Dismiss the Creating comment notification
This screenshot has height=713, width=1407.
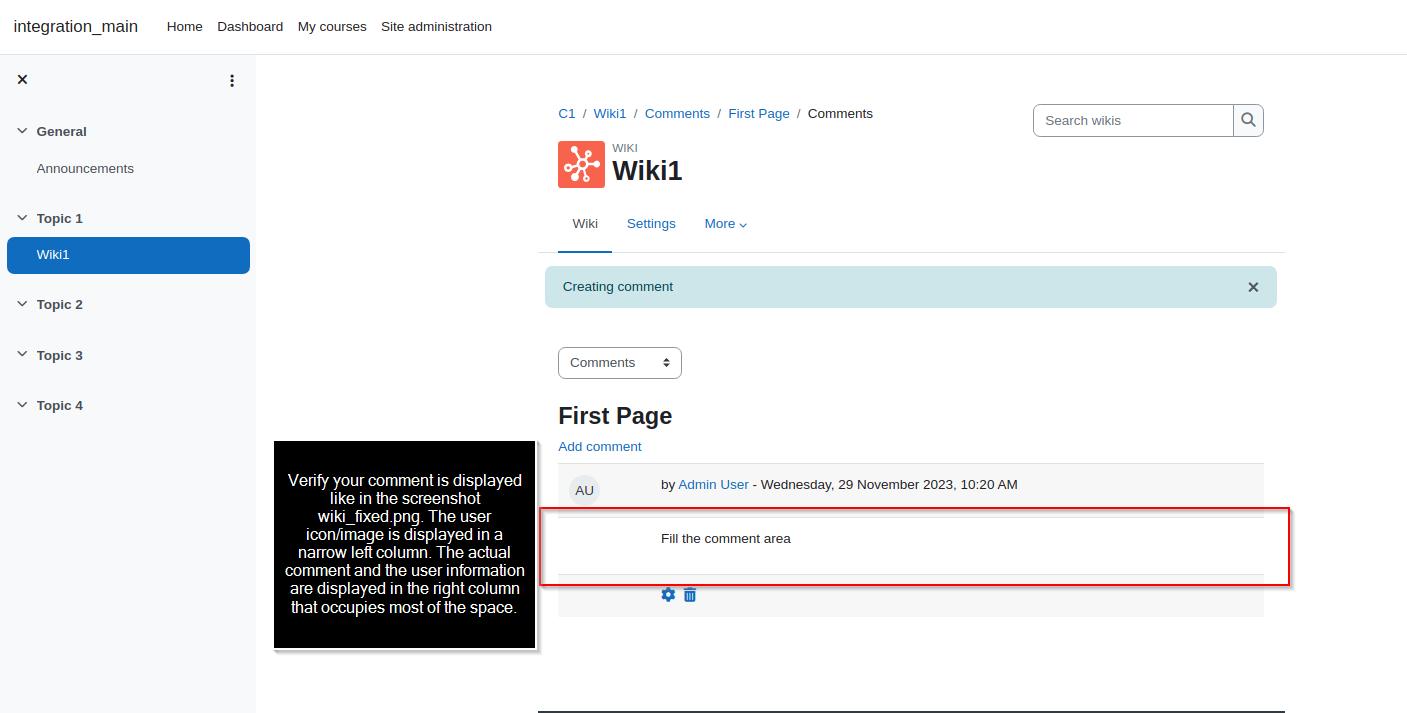pos(1253,287)
